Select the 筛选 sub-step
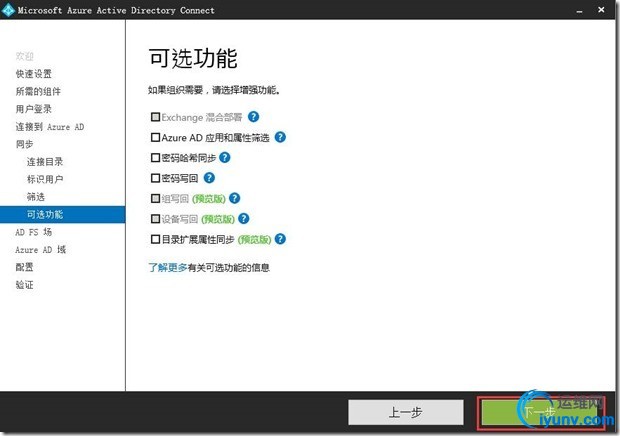 tap(36, 197)
